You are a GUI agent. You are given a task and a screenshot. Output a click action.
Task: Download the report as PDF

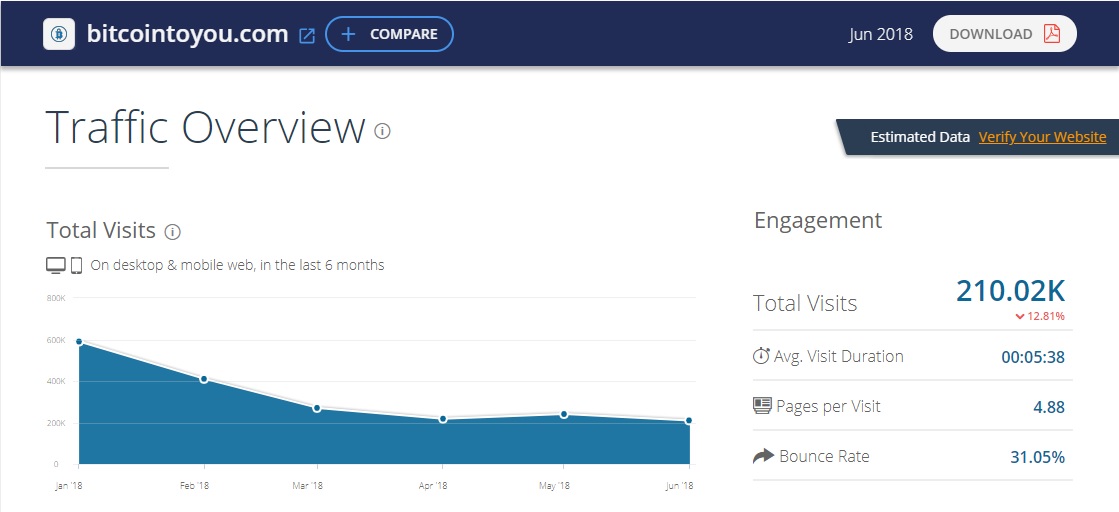click(1004, 34)
